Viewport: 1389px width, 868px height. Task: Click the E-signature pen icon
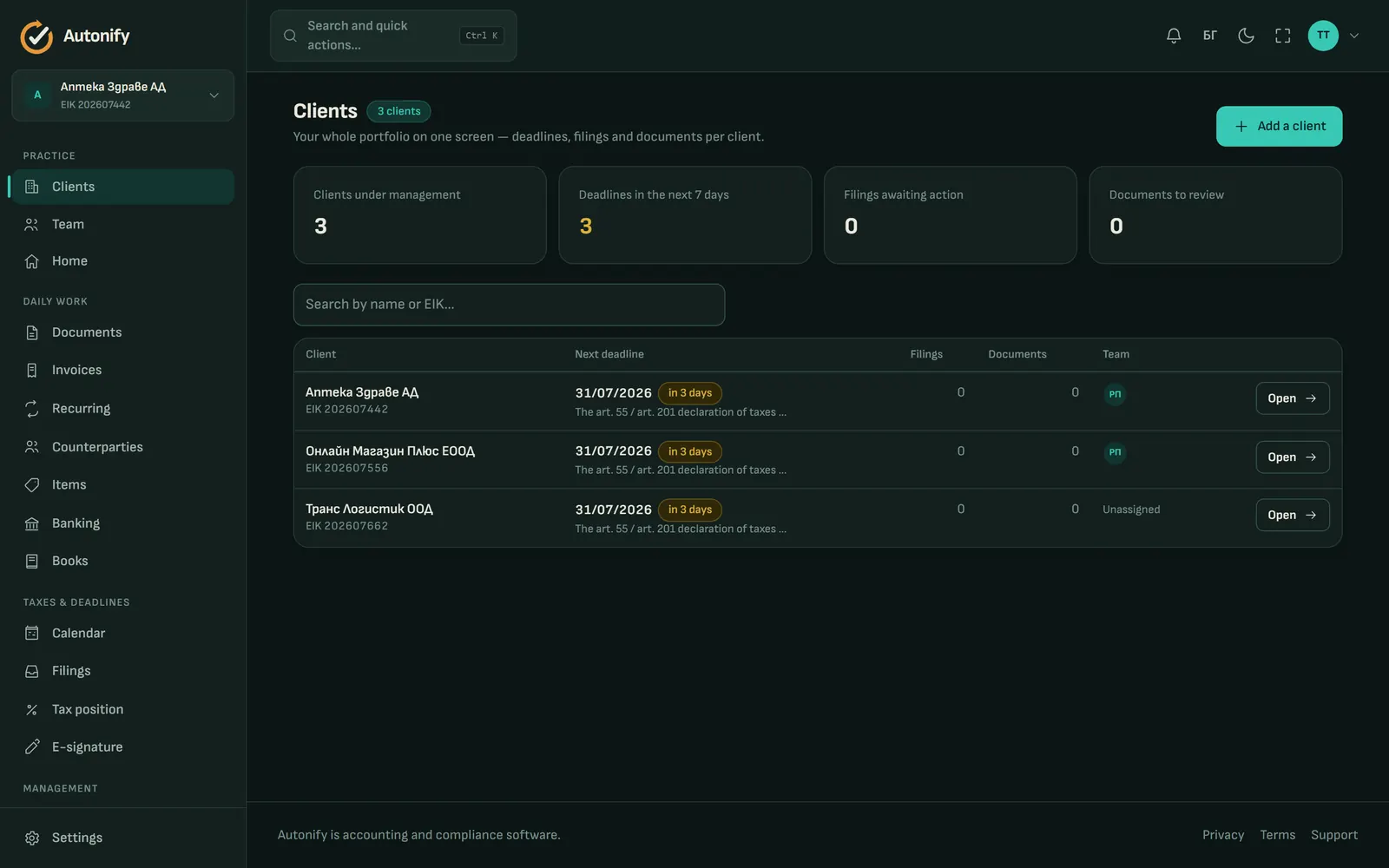(32, 746)
